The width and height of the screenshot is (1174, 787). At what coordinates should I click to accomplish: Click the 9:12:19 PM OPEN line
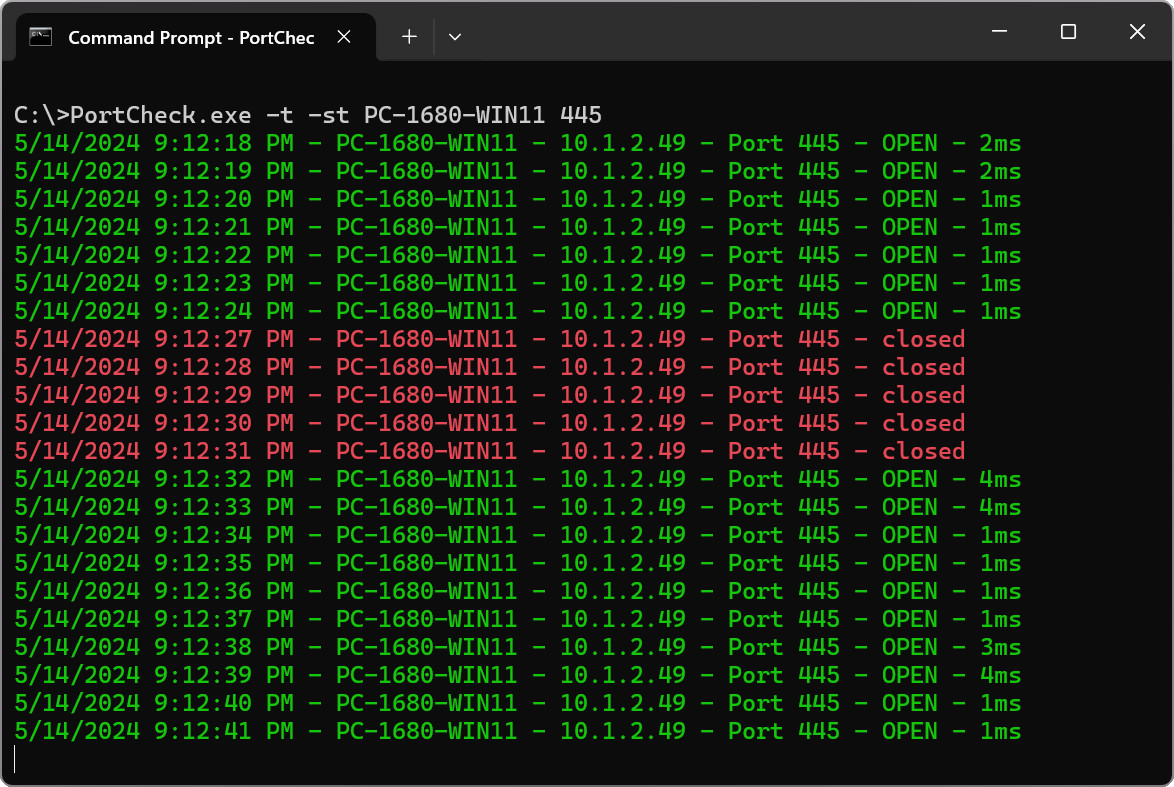pos(517,171)
